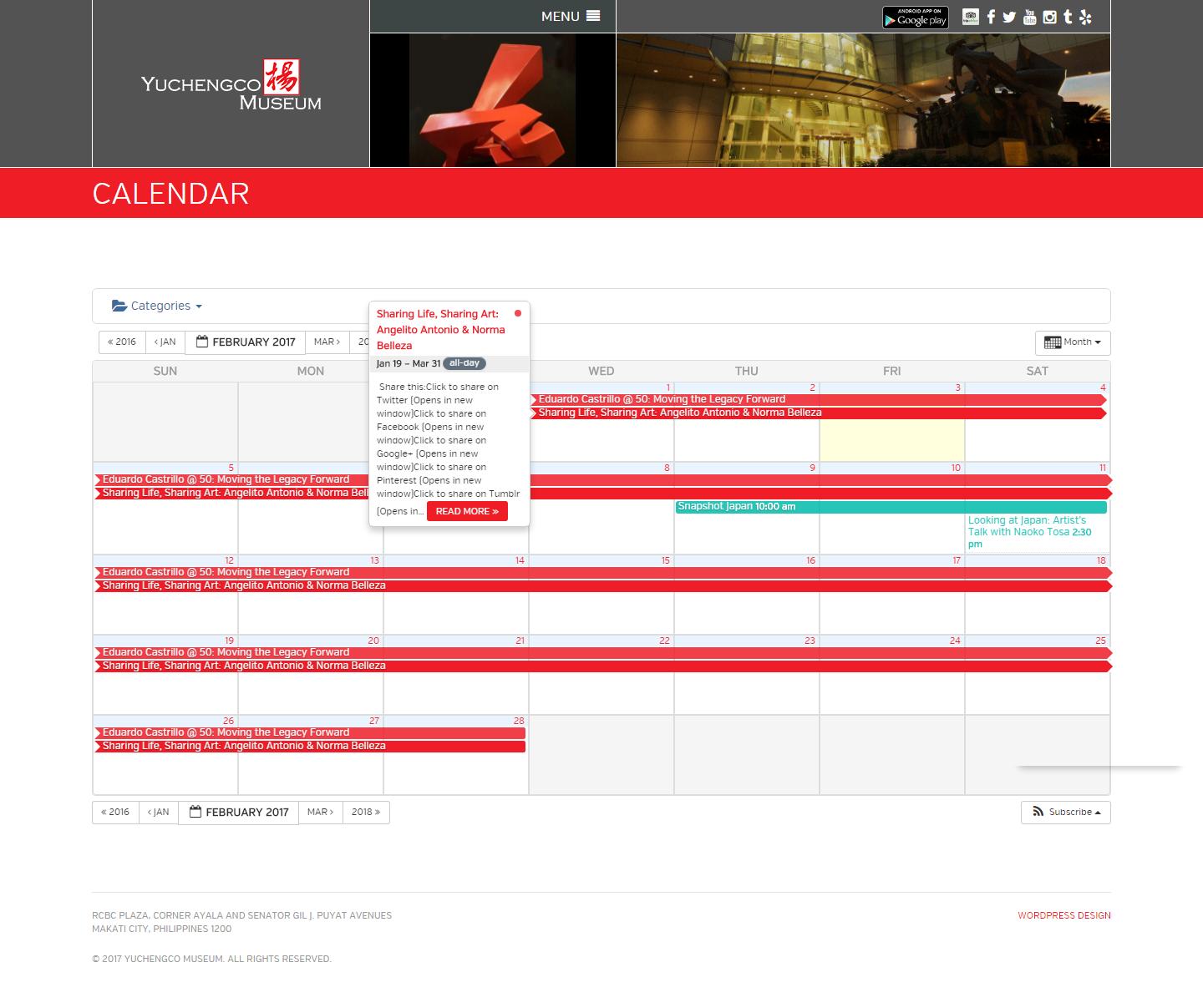
Task: Select day 25 in the calendar
Action: pyautogui.click(x=1100, y=641)
